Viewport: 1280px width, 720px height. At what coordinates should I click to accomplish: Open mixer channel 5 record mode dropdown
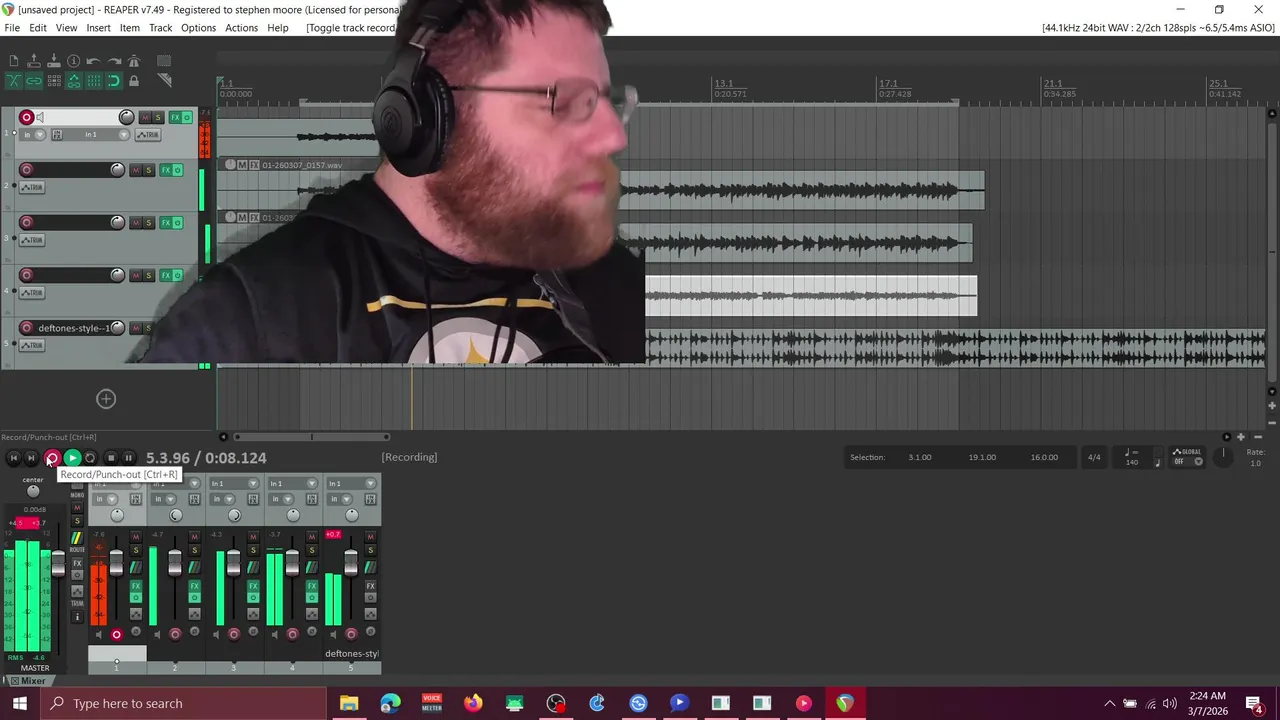(341, 499)
